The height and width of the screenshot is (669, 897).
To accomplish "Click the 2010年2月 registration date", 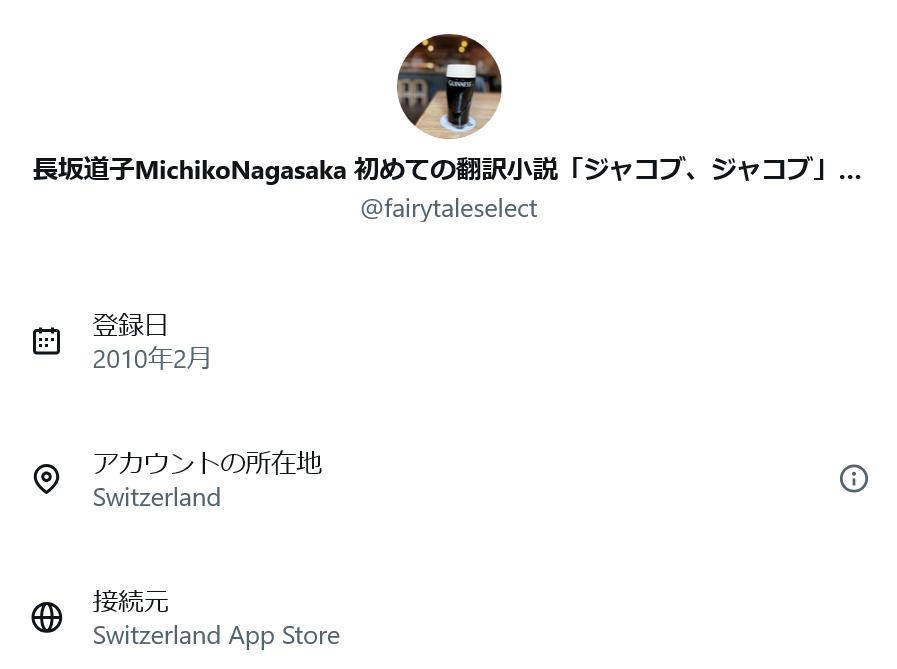I will pyautogui.click(x=152, y=359).
